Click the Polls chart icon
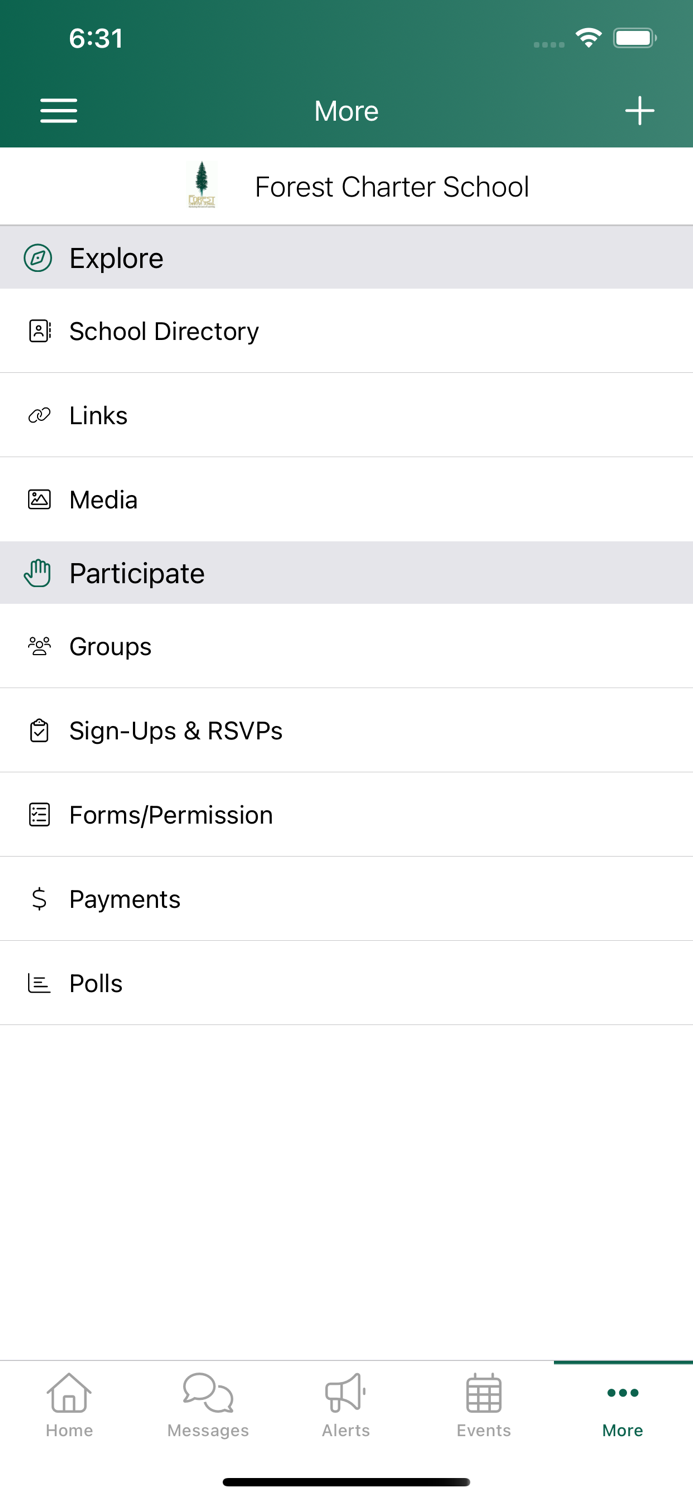Screen dimensions: 693x1500 (x=39, y=983)
